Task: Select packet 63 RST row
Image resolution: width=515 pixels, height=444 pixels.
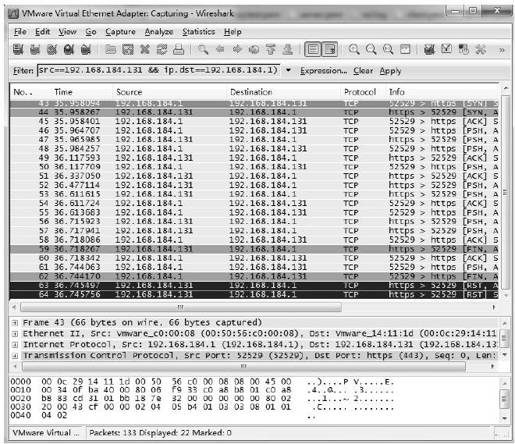Action: 254,285
